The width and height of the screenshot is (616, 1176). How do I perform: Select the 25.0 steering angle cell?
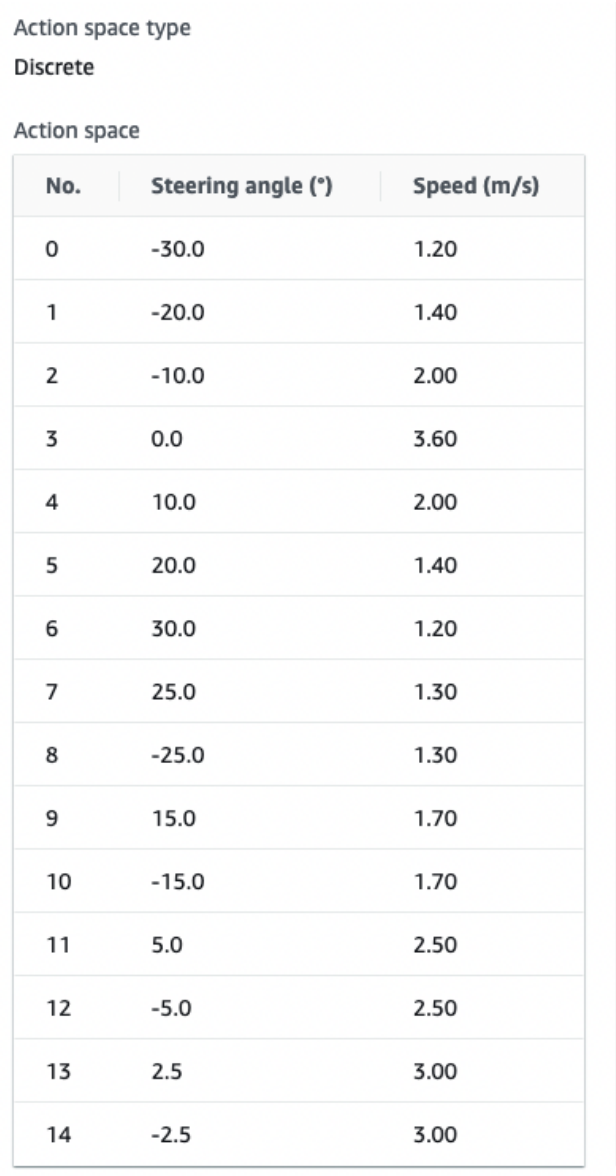pos(172,692)
